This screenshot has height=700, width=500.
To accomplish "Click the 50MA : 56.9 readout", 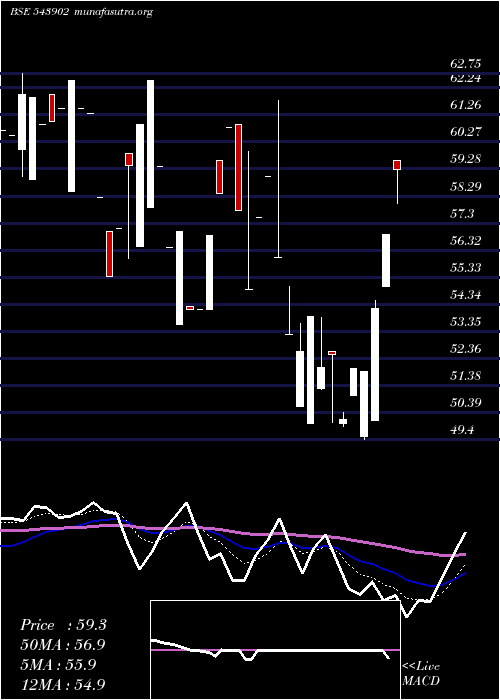I will [x=63, y=645].
